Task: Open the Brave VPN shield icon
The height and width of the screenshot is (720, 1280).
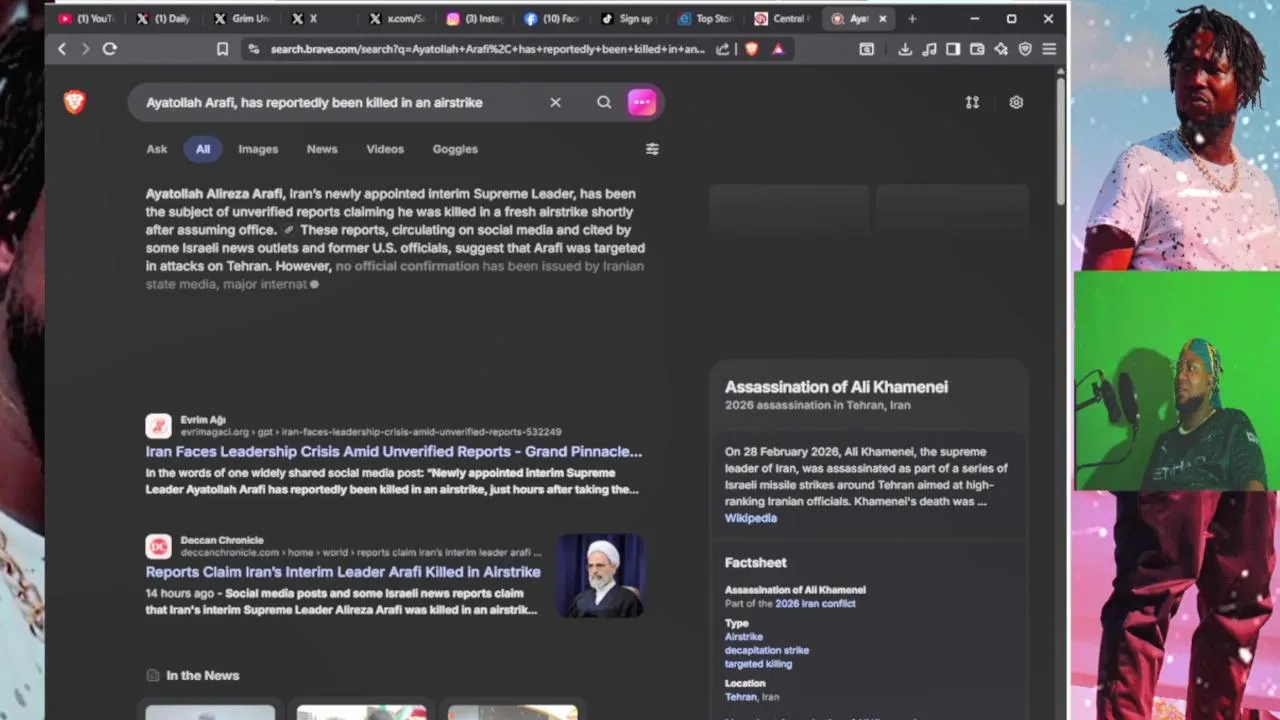Action: point(1025,49)
